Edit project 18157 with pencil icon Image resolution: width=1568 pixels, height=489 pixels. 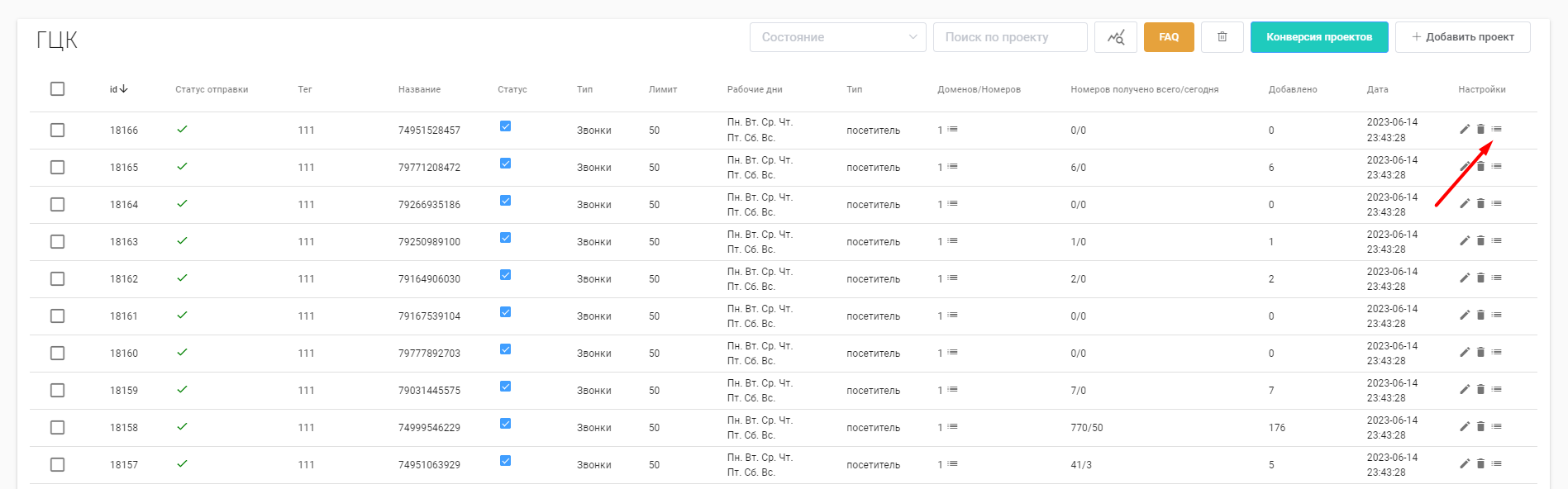1465,463
